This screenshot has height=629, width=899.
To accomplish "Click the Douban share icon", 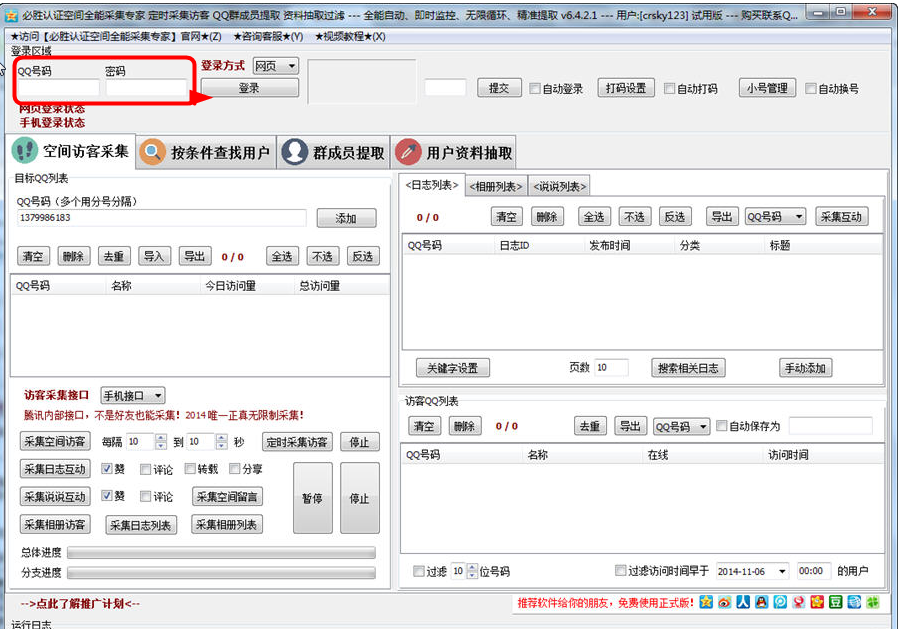I will [x=835, y=603].
